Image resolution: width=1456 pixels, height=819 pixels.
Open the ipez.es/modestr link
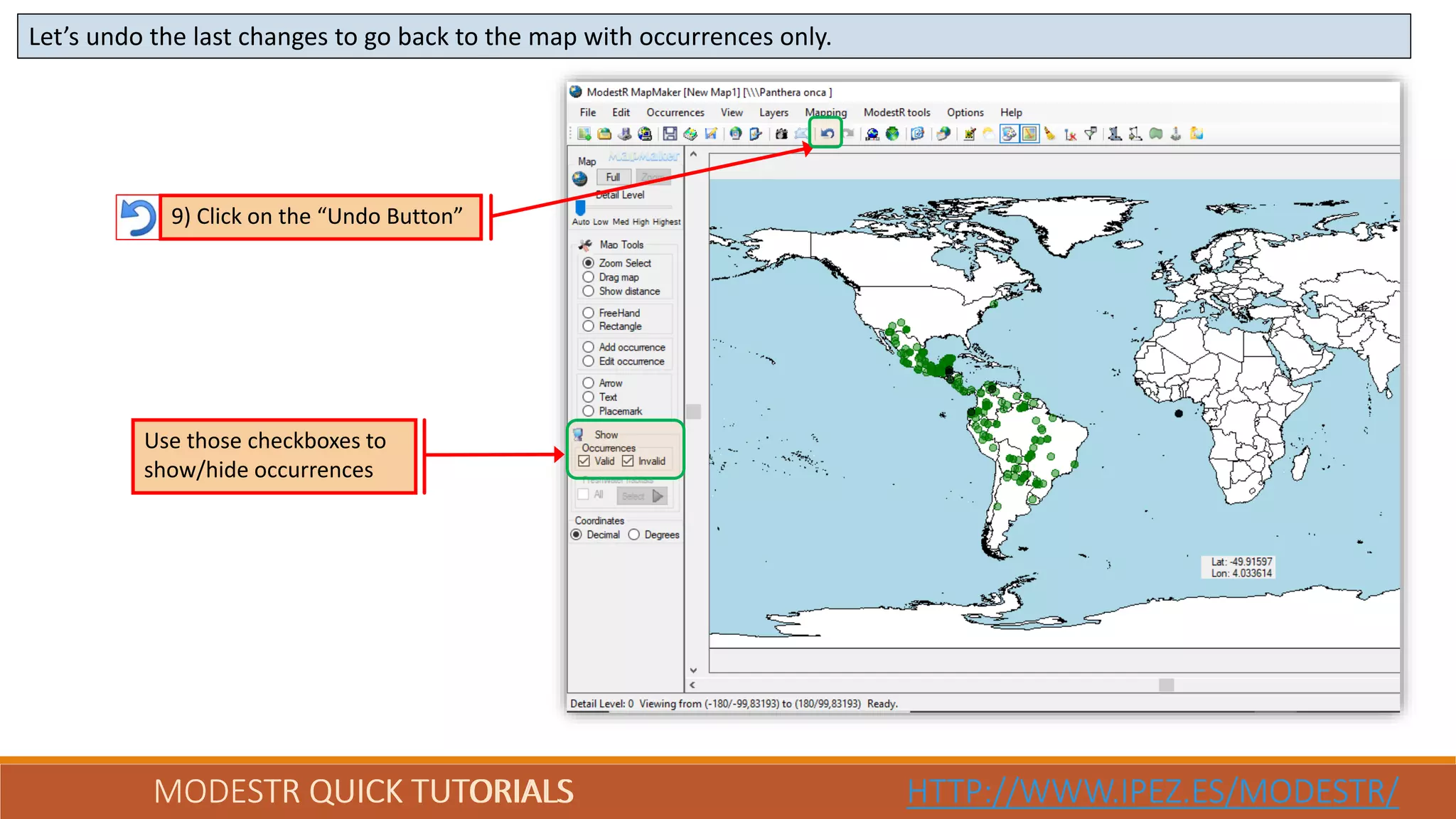coord(1152,791)
